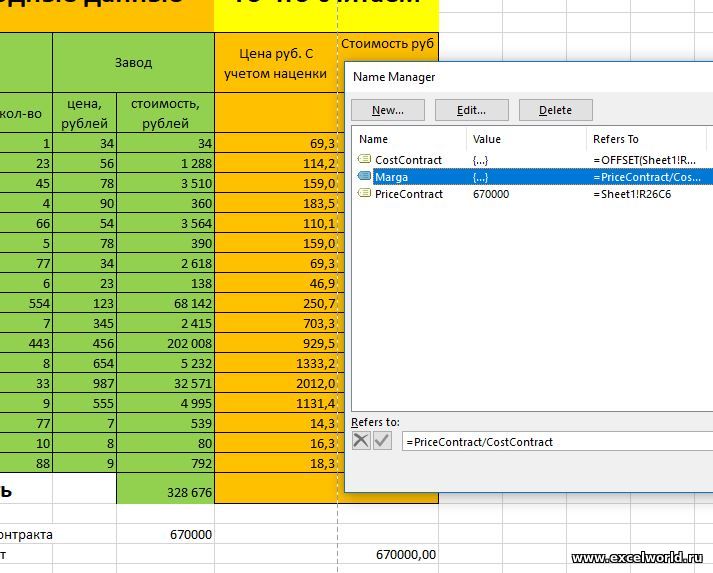Viewport: 713px width, 573px height.
Task: Click the name icon beside Marga
Action: click(365, 177)
